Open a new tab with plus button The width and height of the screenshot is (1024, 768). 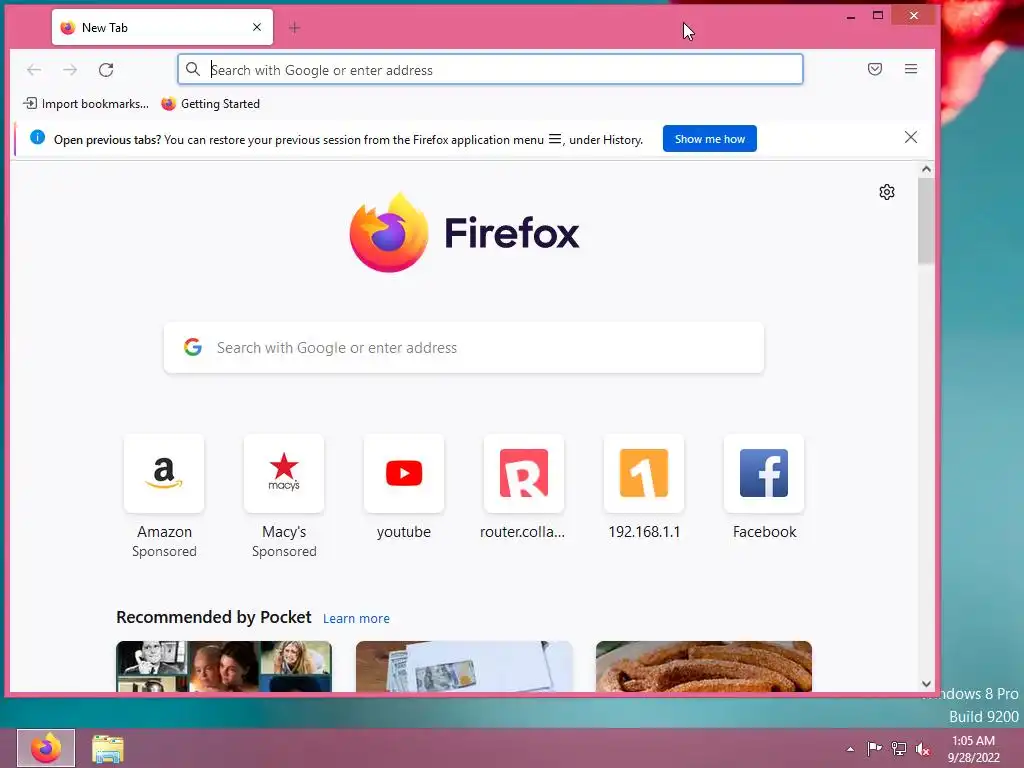(295, 27)
